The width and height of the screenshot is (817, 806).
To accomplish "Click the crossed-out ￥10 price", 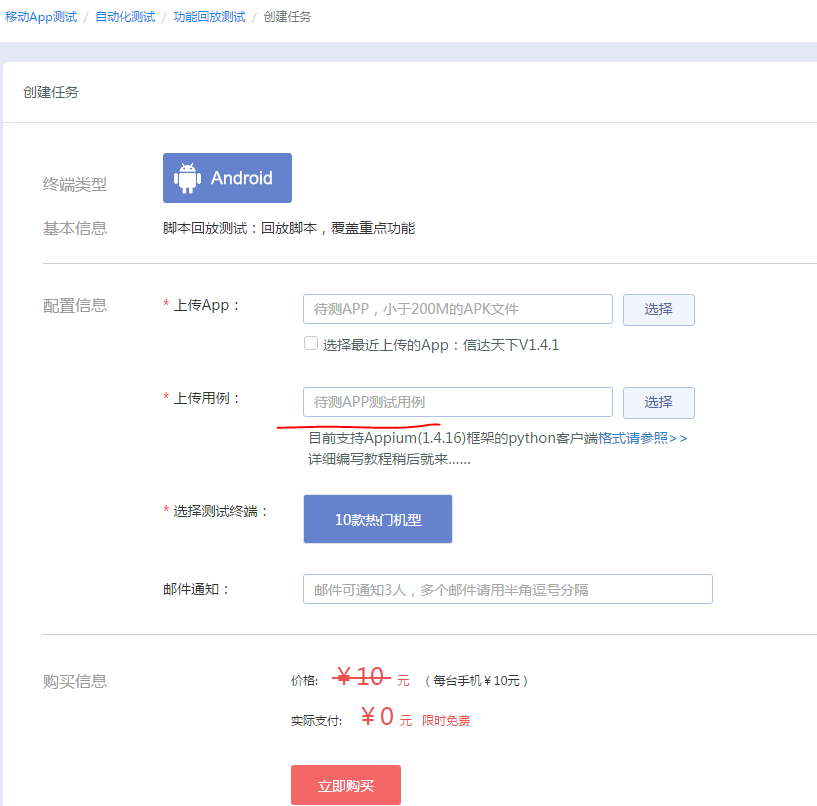I will pyautogui.click(x=361, y=677).
